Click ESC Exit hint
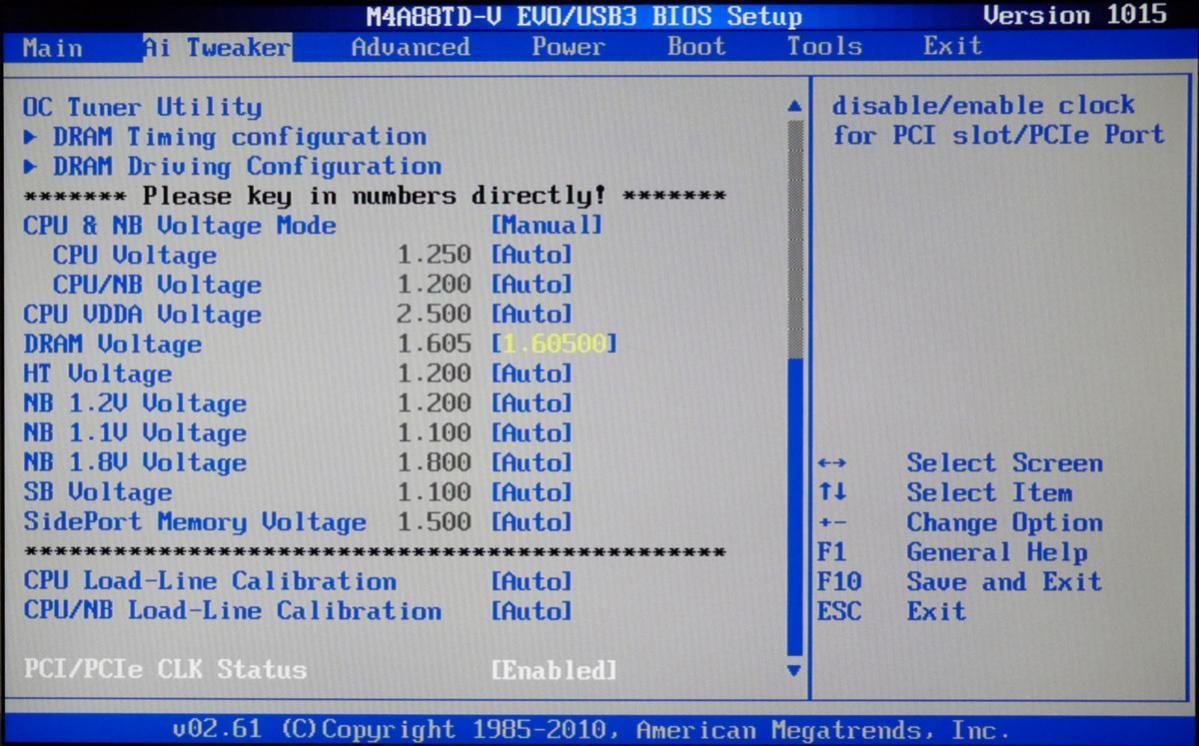Viewport: 1199px width, 746px height. [892, 611]
